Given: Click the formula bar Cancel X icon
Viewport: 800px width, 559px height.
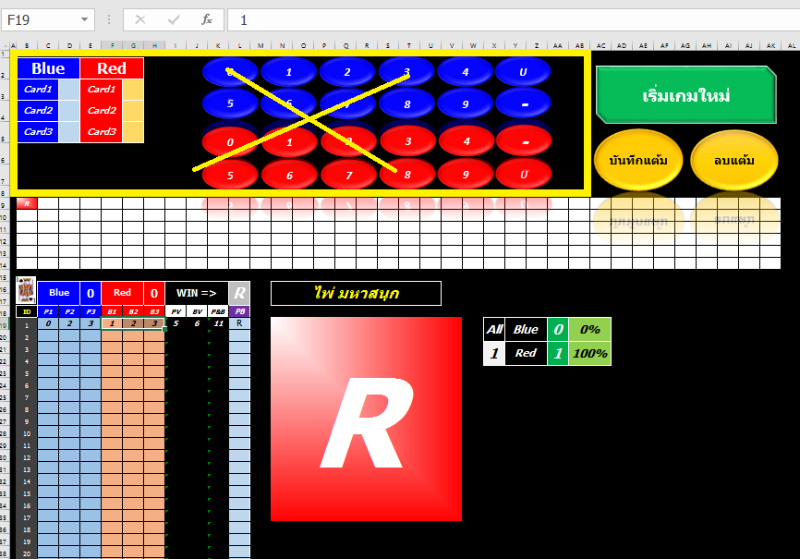Looking at the screenshot, I should [140, 20].
